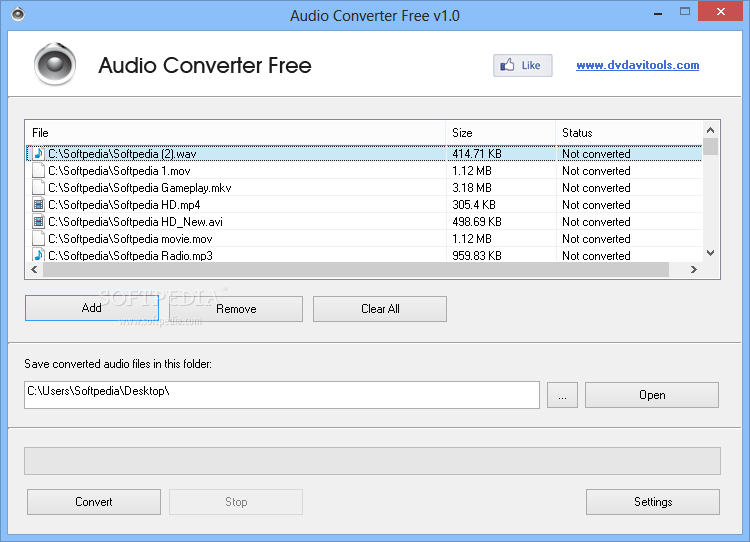
Task: Click Clear All to empty the list
Action: (x=380, y=309)
